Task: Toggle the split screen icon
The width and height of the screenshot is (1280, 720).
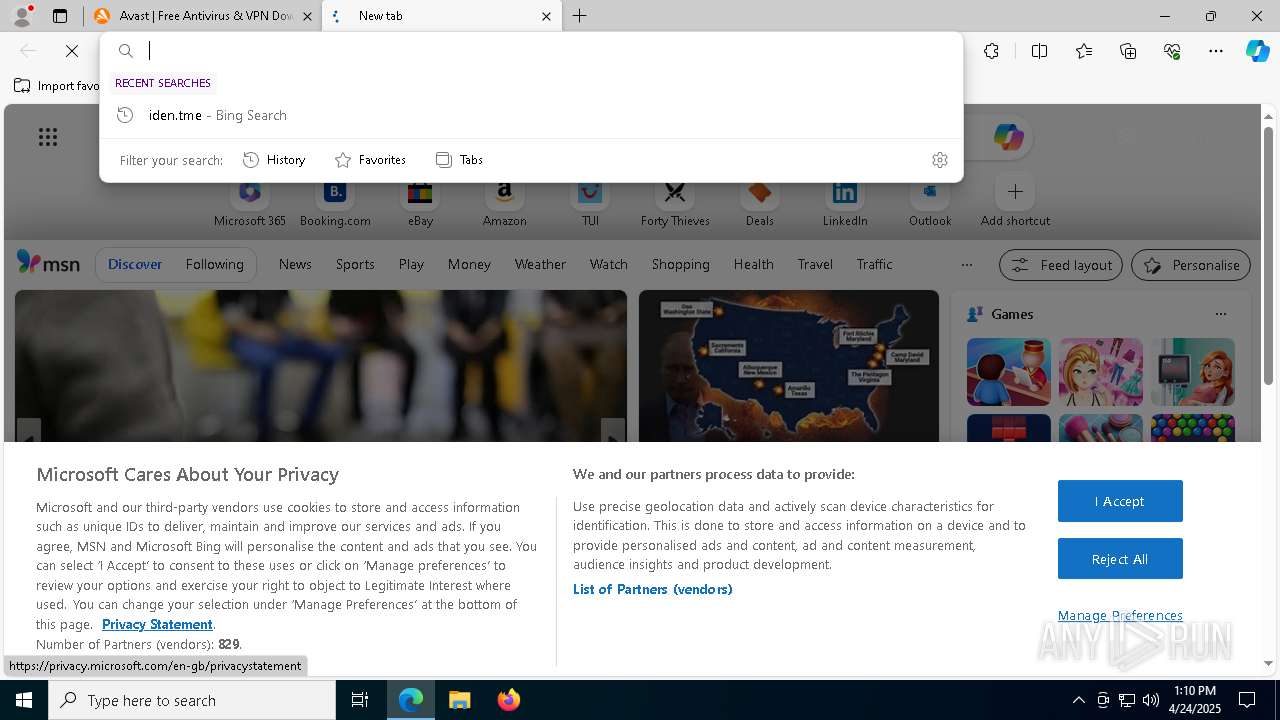Action: pos(1039,51)
